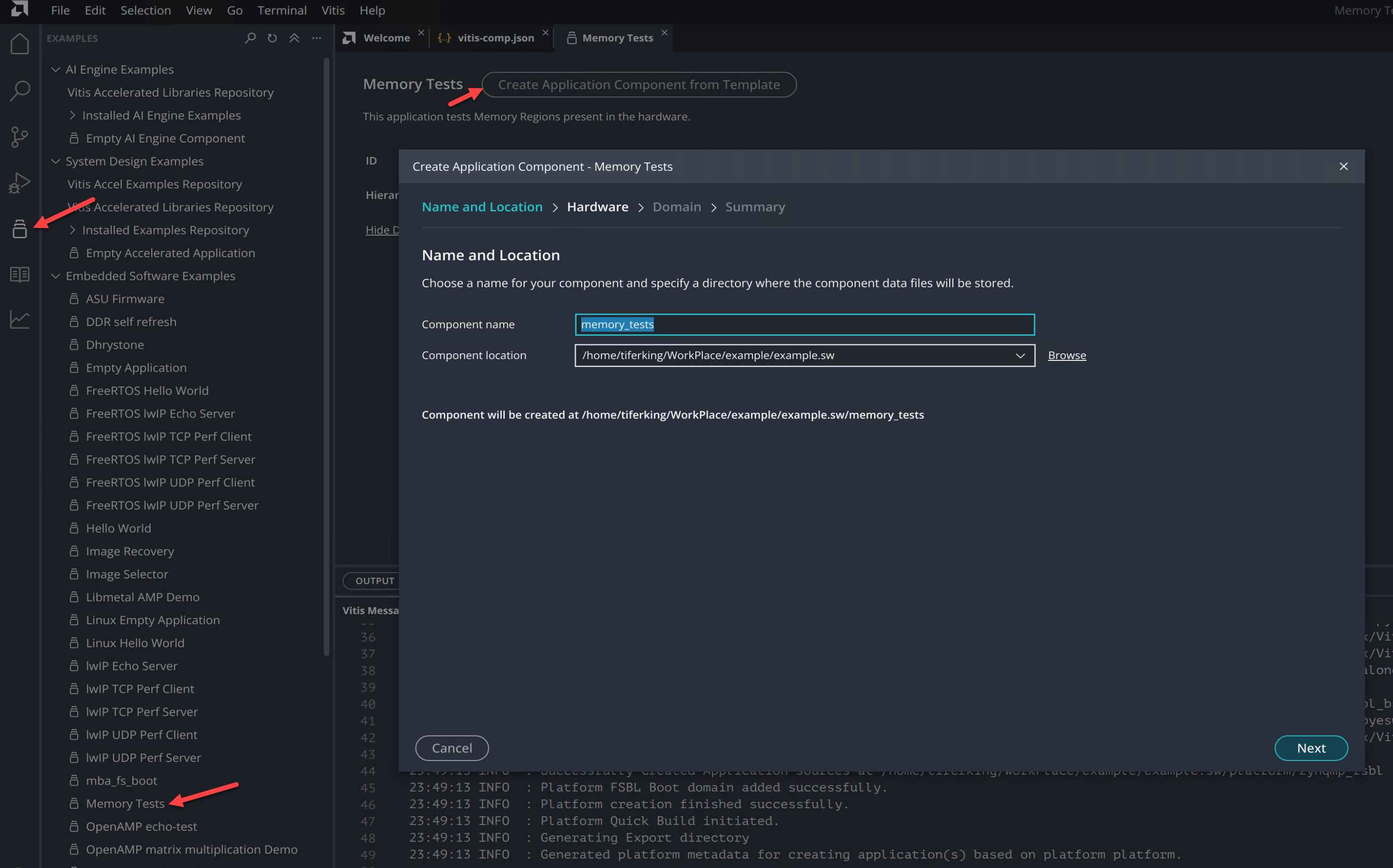Open the Run and Debug activity icon
This screenshot has height=868, width=1393.
click(19, 183)
